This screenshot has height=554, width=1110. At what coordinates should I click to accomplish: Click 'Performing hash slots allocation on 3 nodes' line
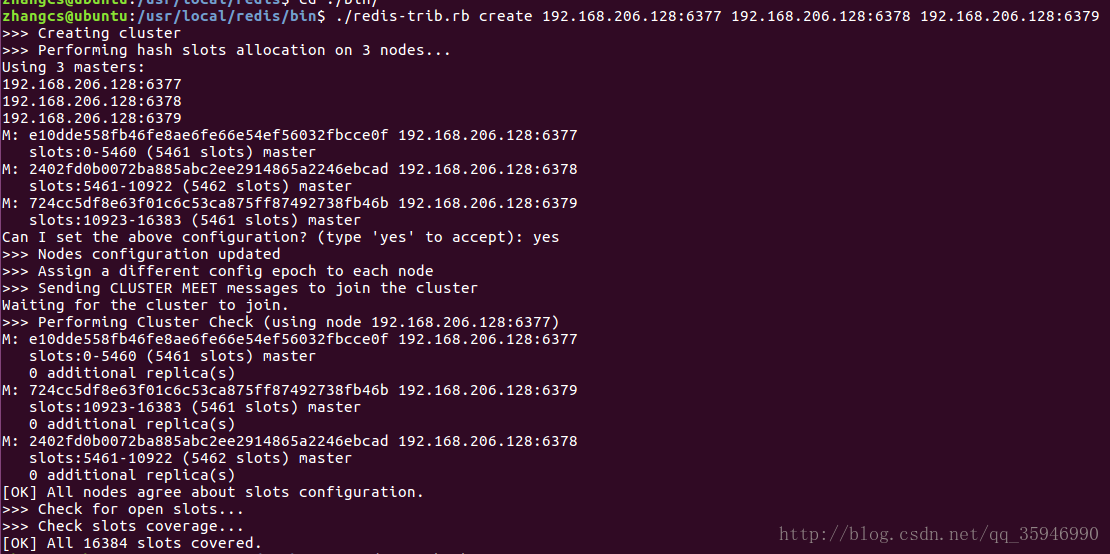[x=226, y=50]
